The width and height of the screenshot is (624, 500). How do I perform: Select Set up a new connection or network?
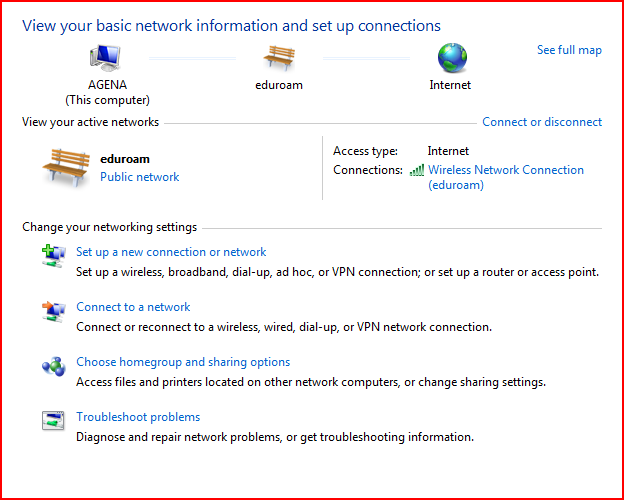(171, 252)
